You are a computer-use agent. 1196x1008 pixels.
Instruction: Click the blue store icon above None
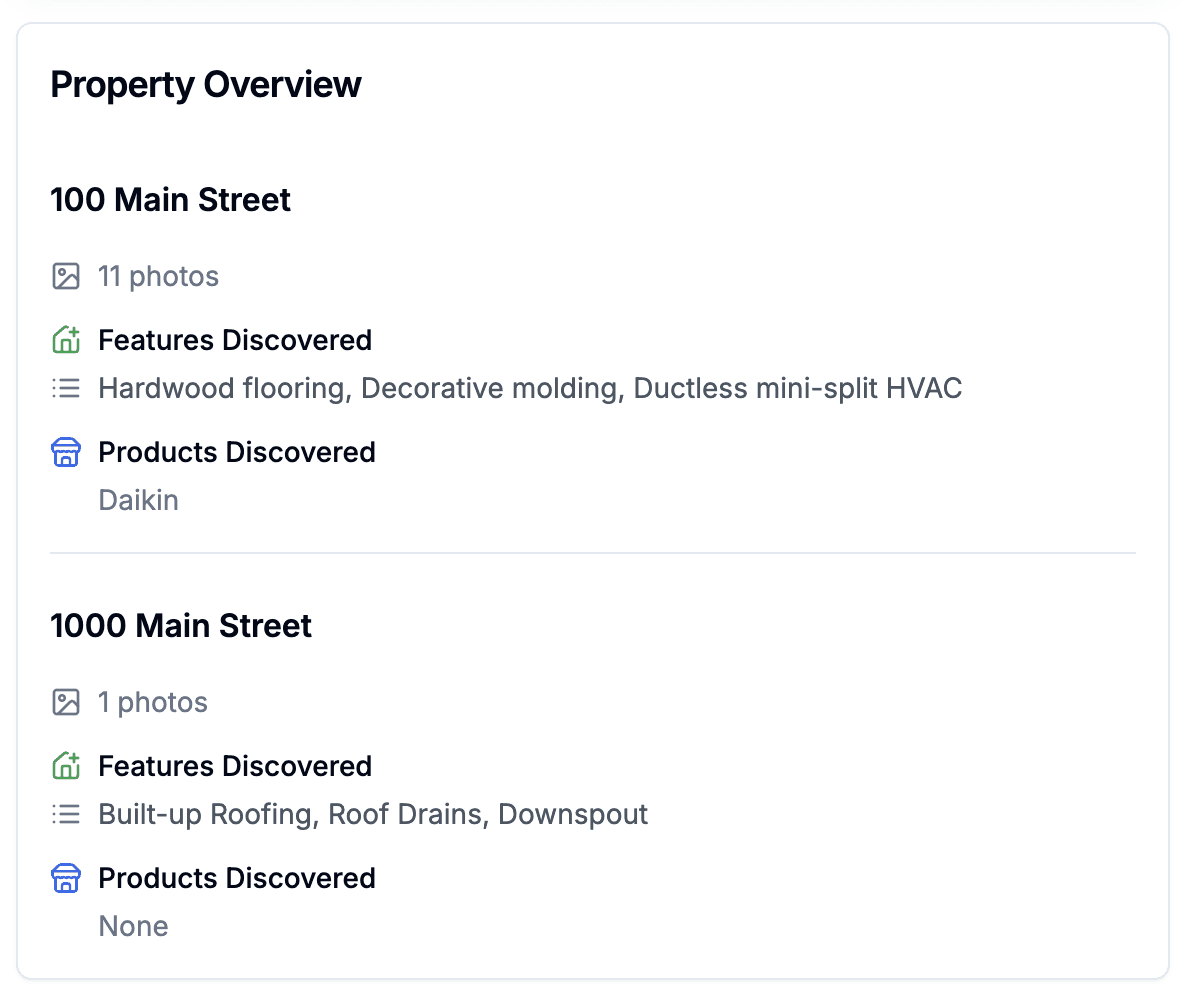point(66,878)
